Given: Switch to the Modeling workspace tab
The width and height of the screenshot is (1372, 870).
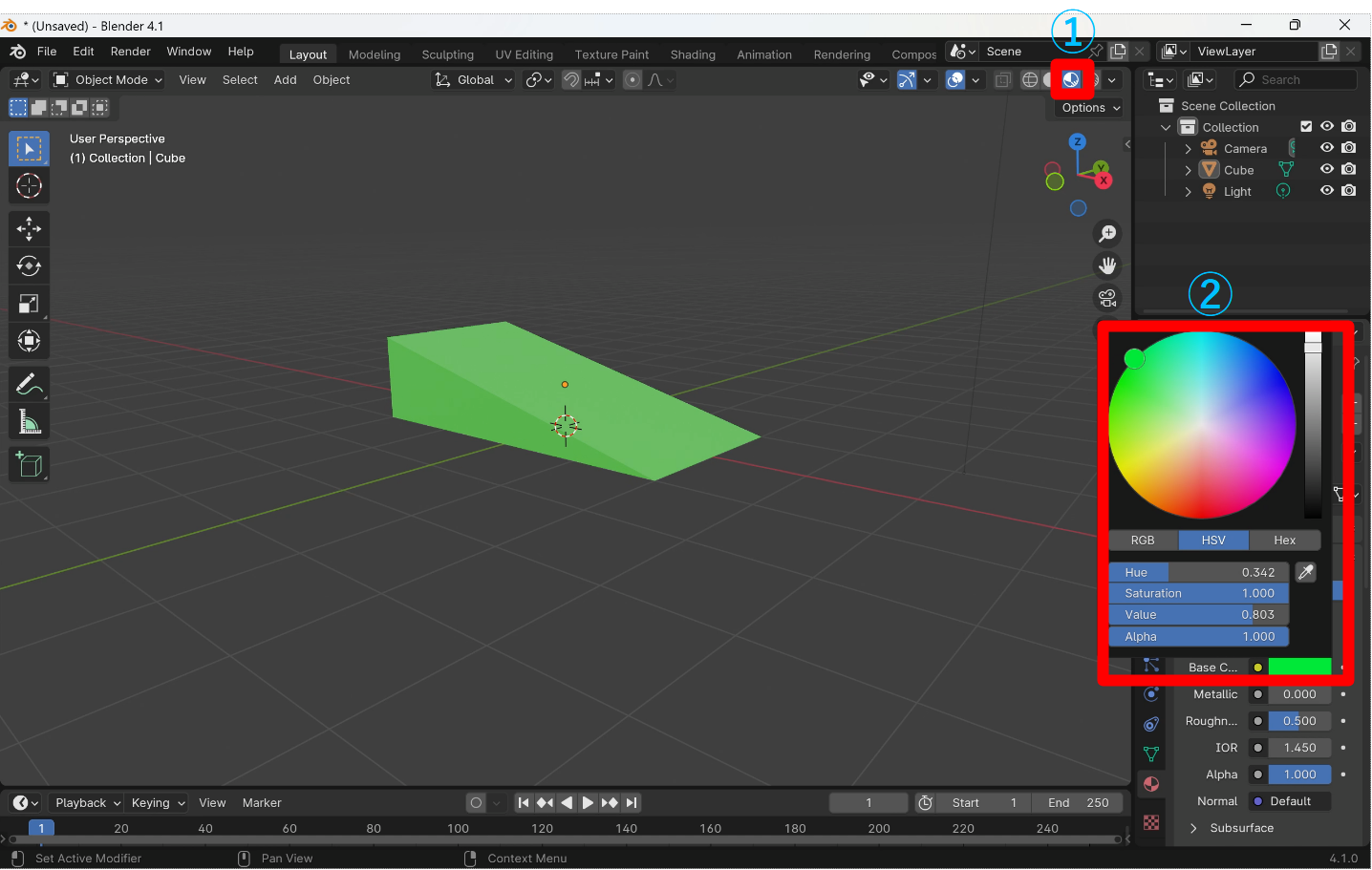Looking at the screenshot, I should click(375, 54).
